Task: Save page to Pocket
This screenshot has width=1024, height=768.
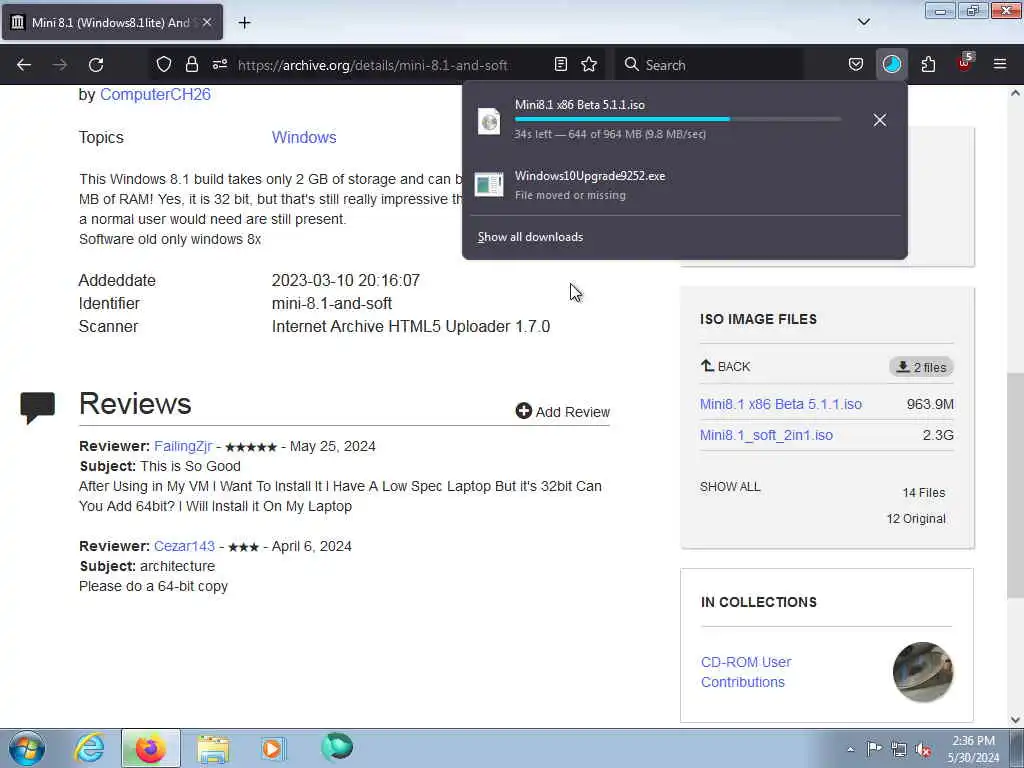Action: pos(856,64)
